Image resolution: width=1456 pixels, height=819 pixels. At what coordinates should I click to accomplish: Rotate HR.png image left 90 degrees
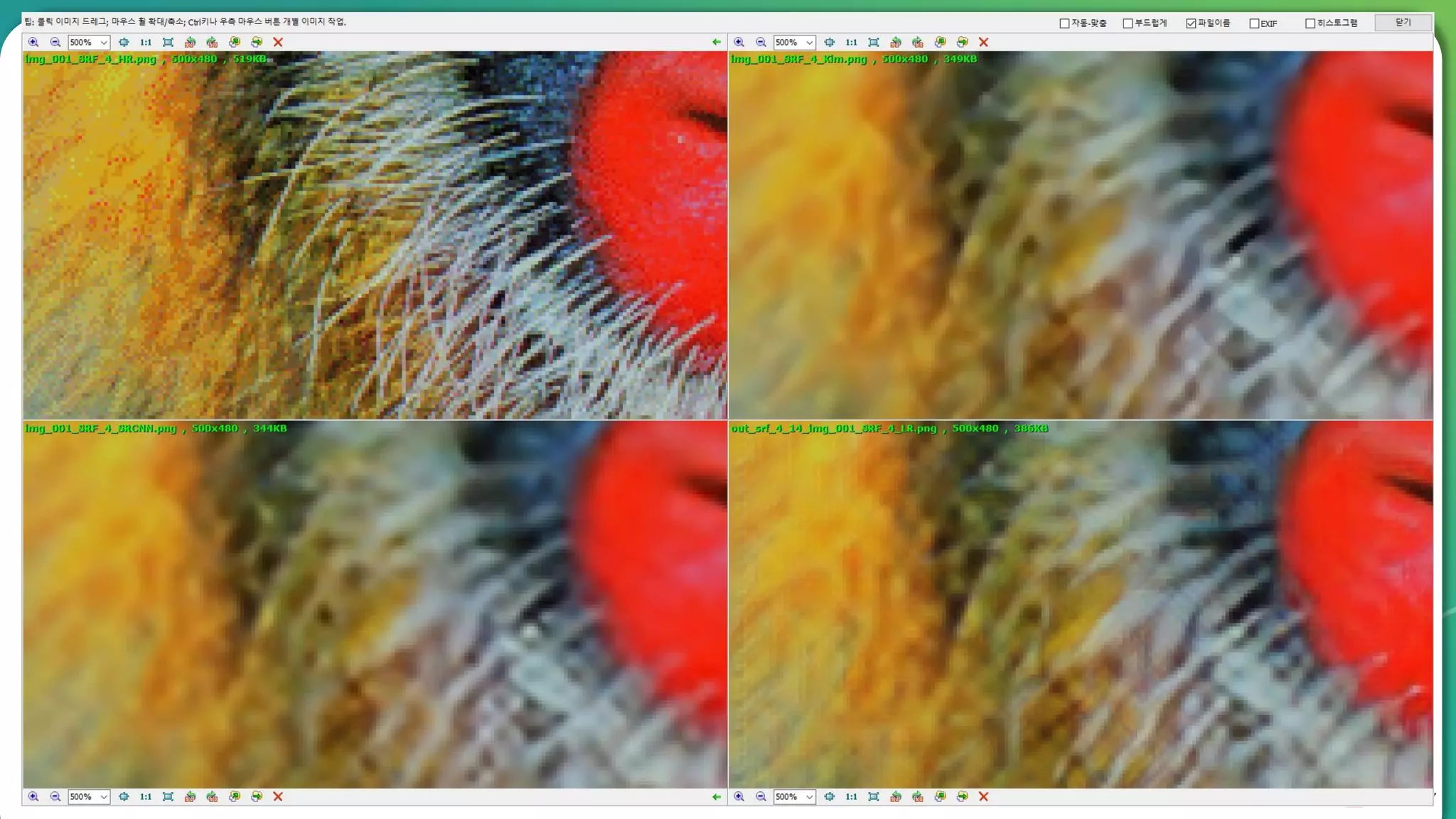tap(190, 43)
